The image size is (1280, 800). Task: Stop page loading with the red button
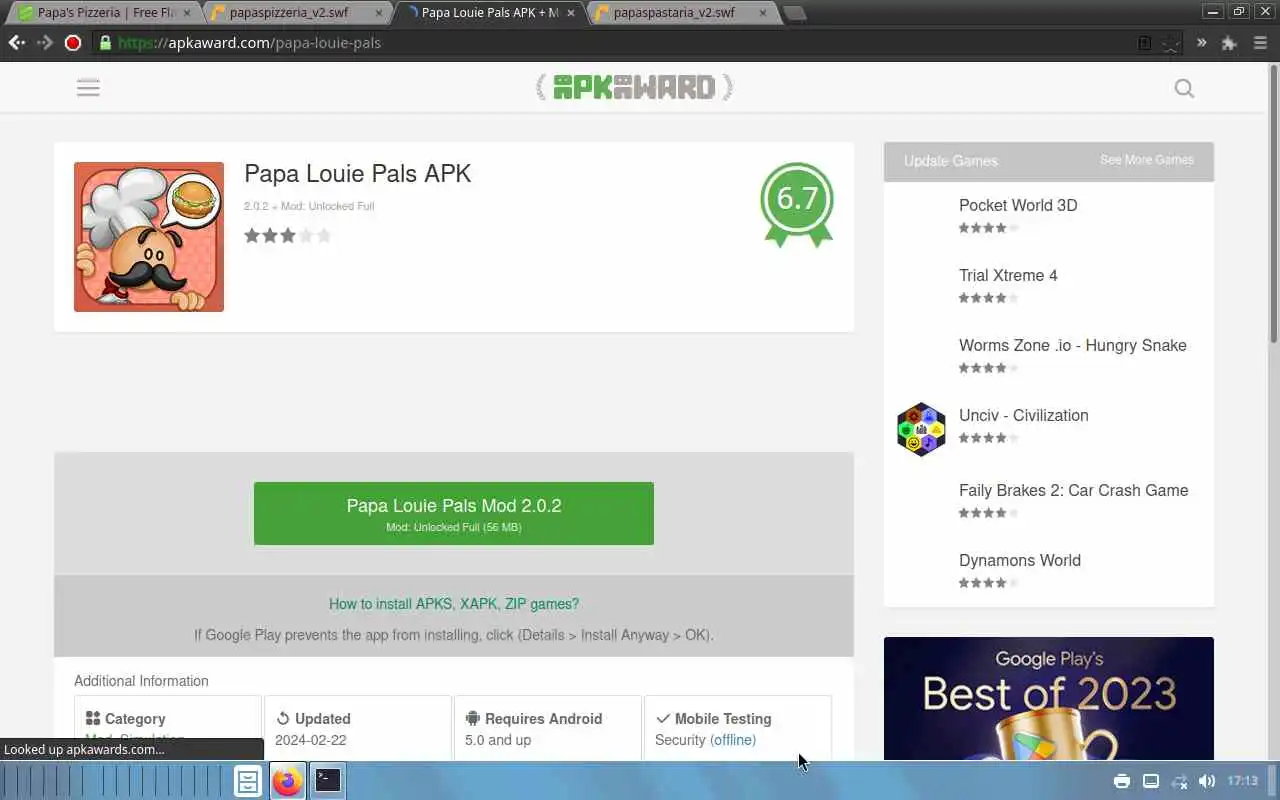pos(73,43)
